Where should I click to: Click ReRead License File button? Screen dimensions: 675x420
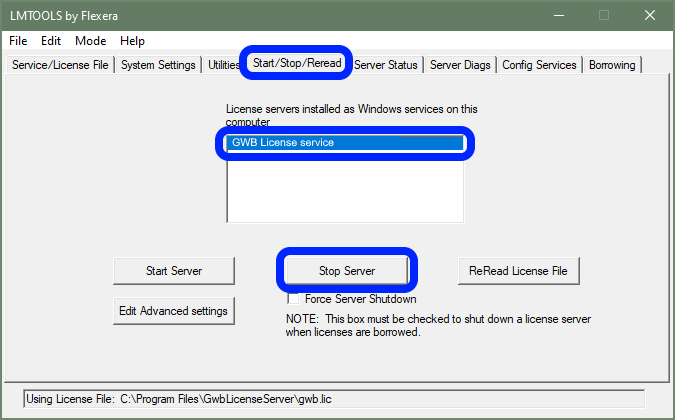(x=518, y=271)
